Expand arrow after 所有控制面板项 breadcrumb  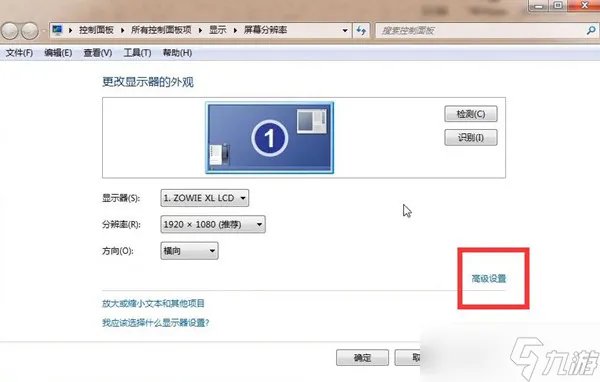(x=200, y=30)
